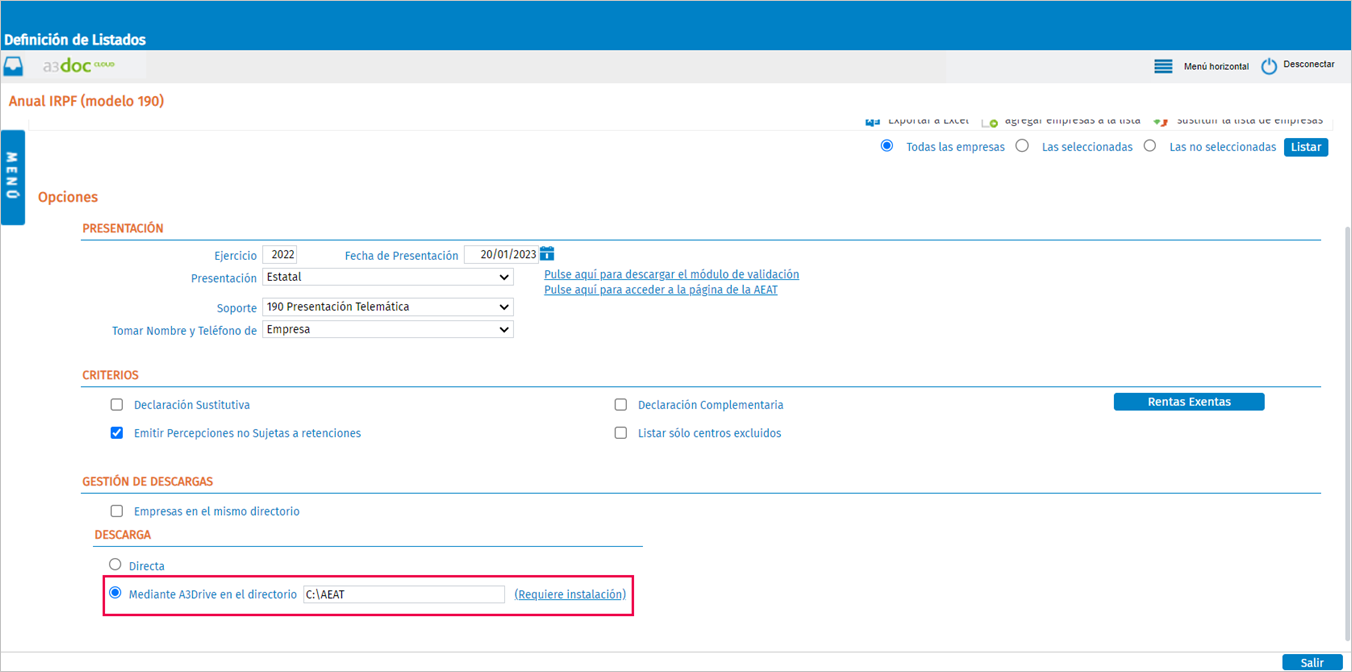Click the GESTIÓN DE DESCARGAS heading
Screen dimensions: 1352x672
point(147,481)
